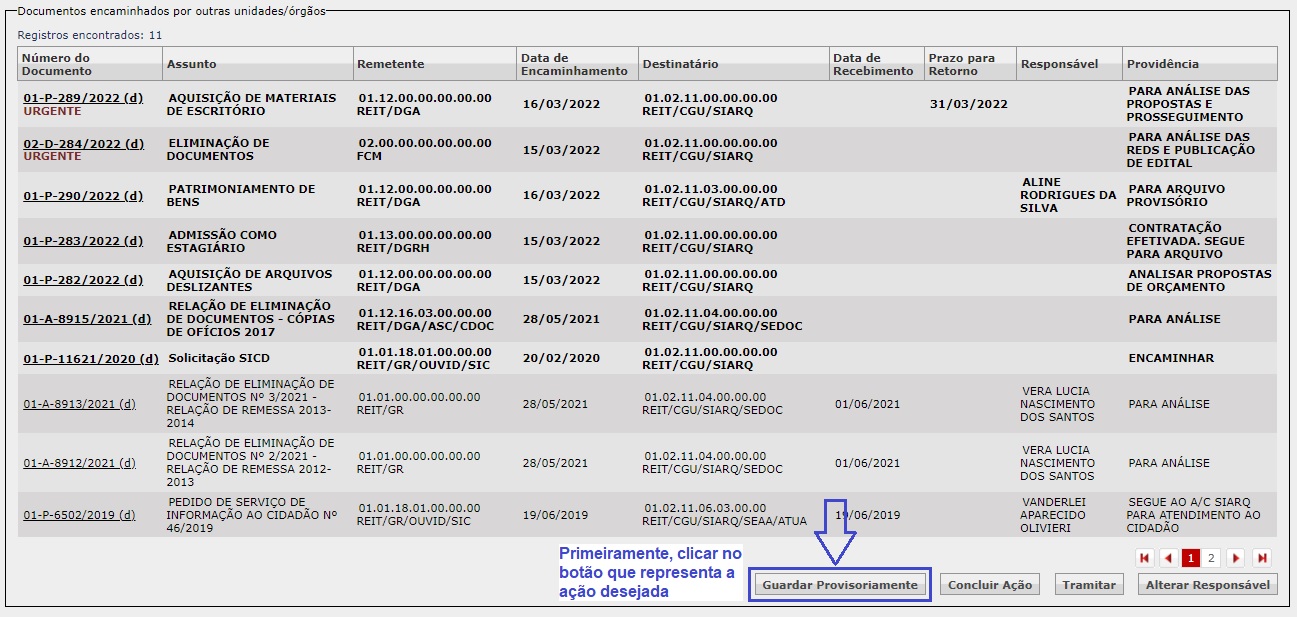Open document 01-P-282/2022 (d)
The image size is (1297, 617).
(83, 280)
